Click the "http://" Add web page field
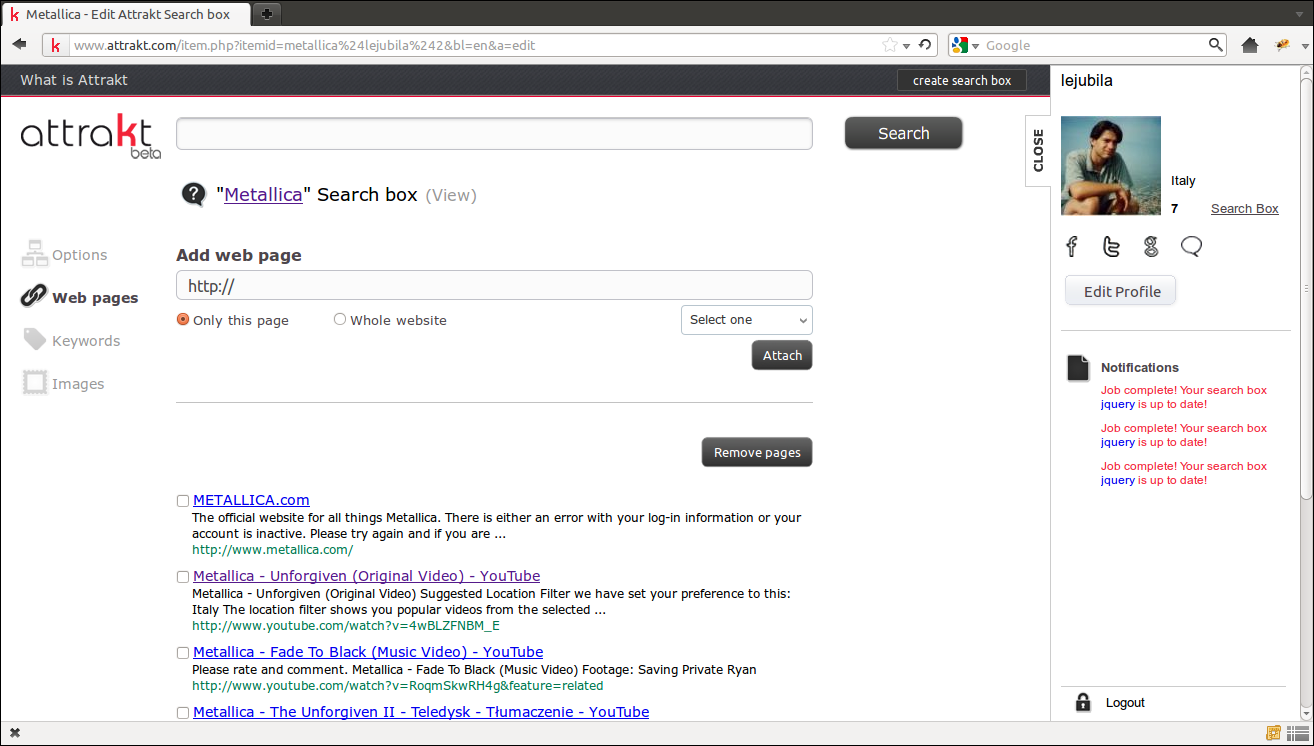Image resolution: width=1314 pixels, height=746 pixels. click(x=494, y=286)
